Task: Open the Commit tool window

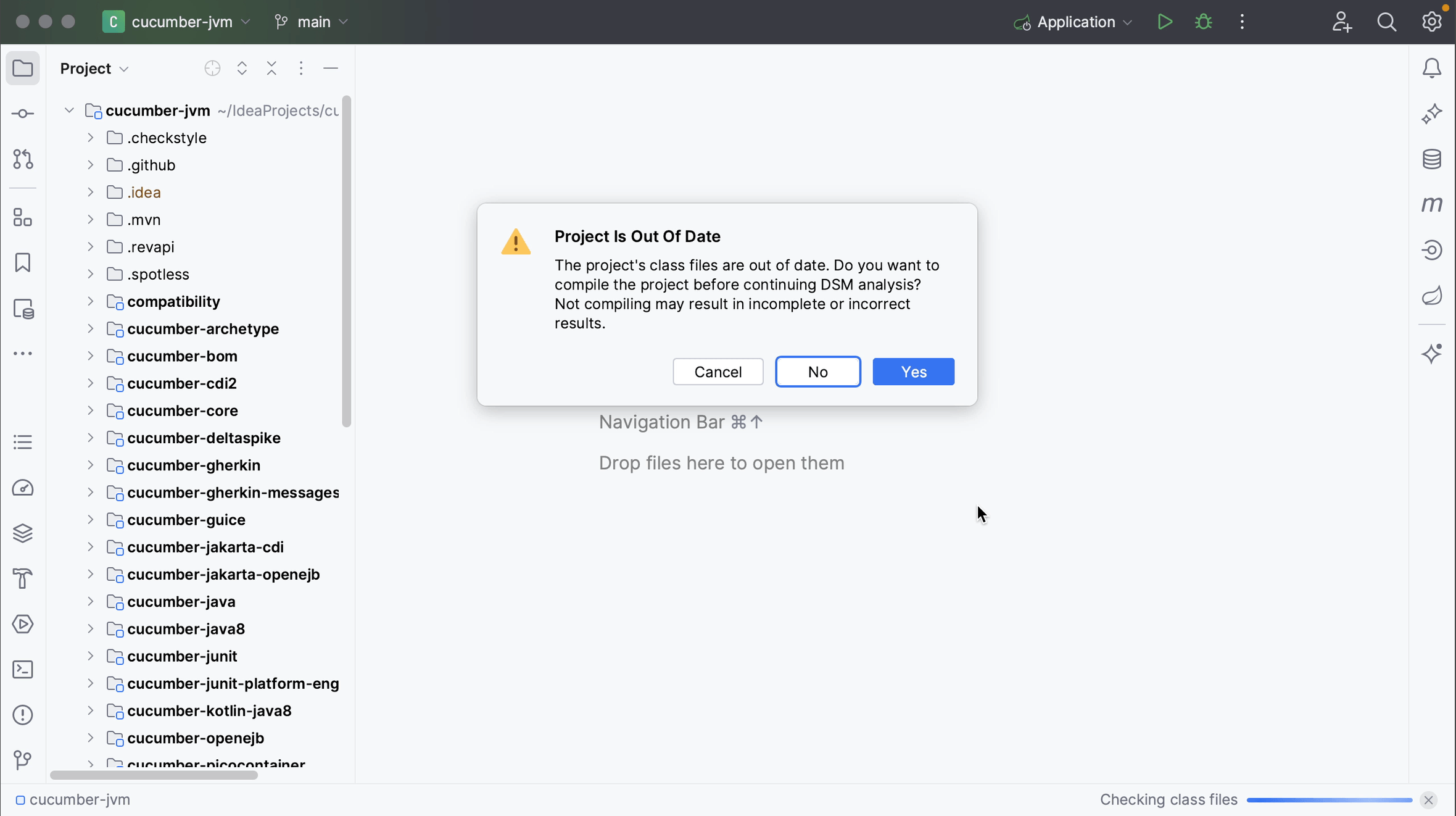Action: [22, 113]
